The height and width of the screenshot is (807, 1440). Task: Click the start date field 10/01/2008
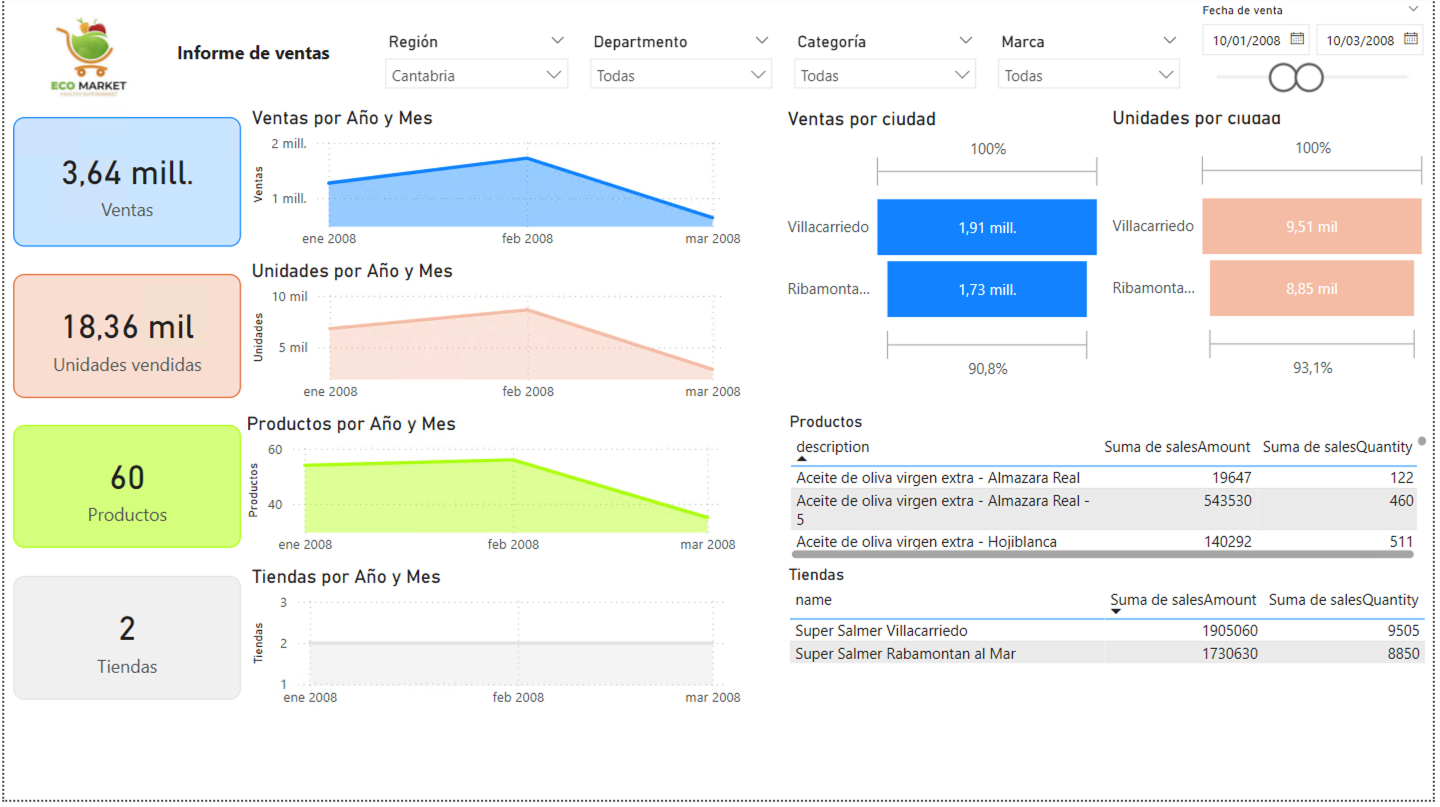(x=1245, y=41)
